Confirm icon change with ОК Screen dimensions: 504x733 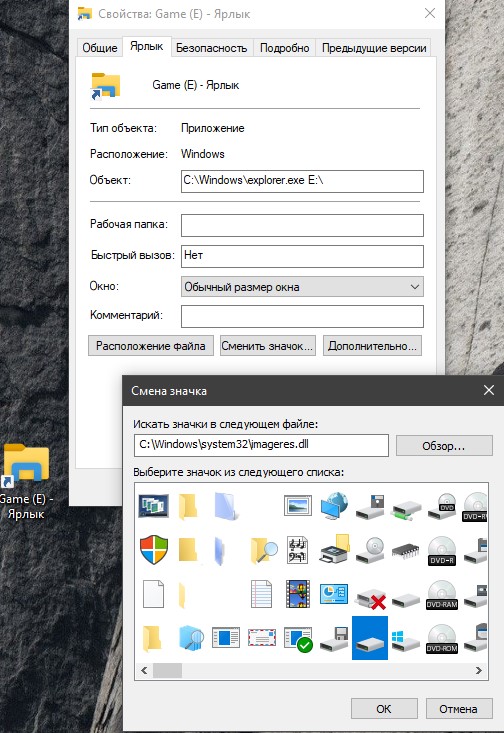(x=384, y=709)
